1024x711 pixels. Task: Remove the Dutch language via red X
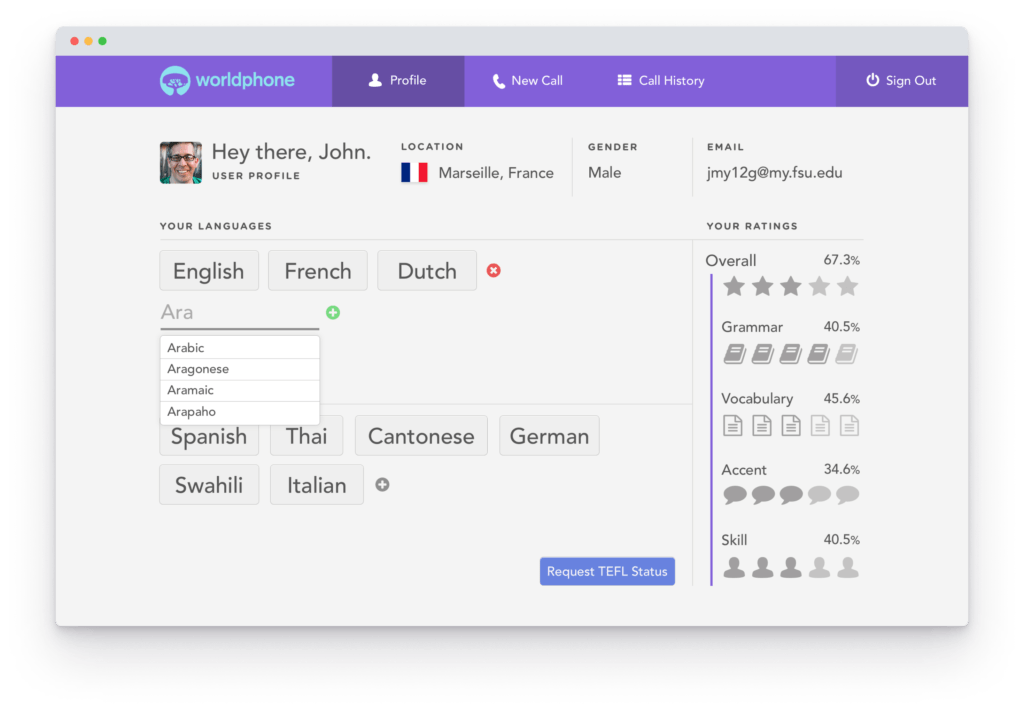click(x=493, y=270)
